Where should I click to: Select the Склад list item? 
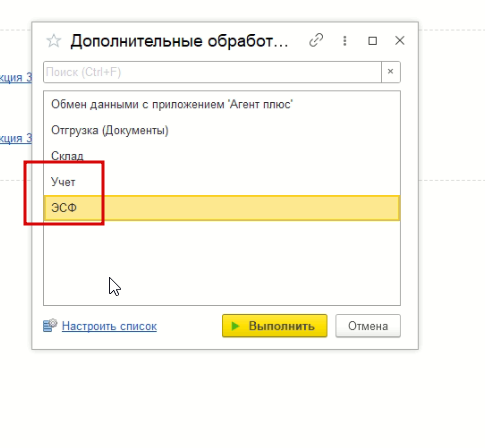coord(222,156)
